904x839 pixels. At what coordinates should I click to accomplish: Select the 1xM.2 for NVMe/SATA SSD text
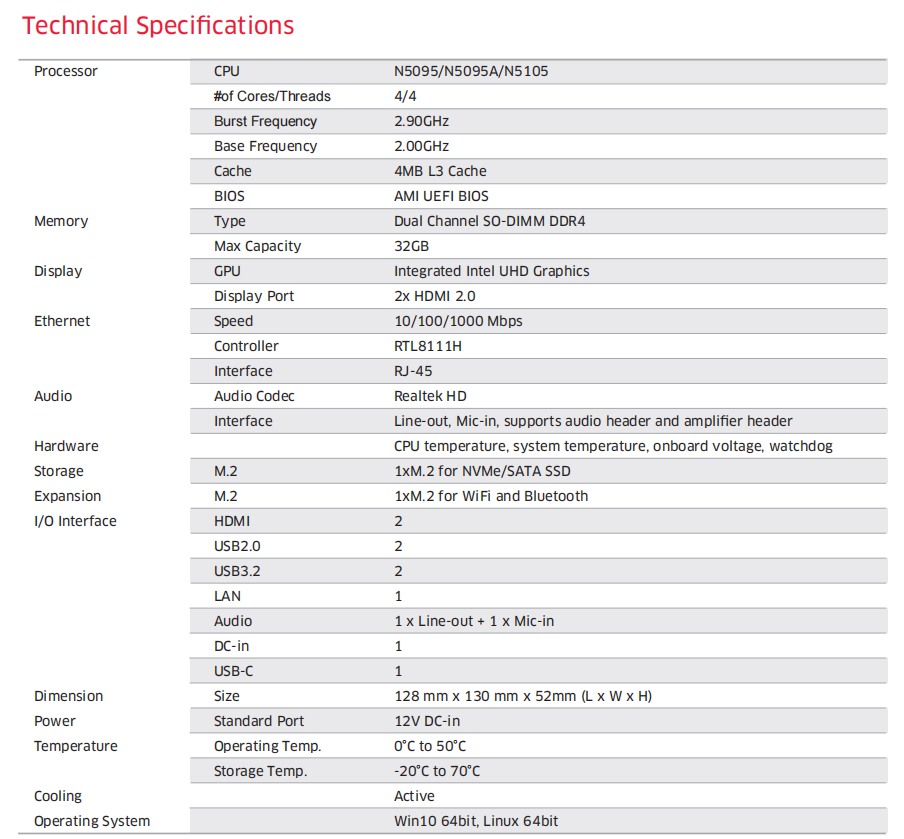(x=482, y=471)
